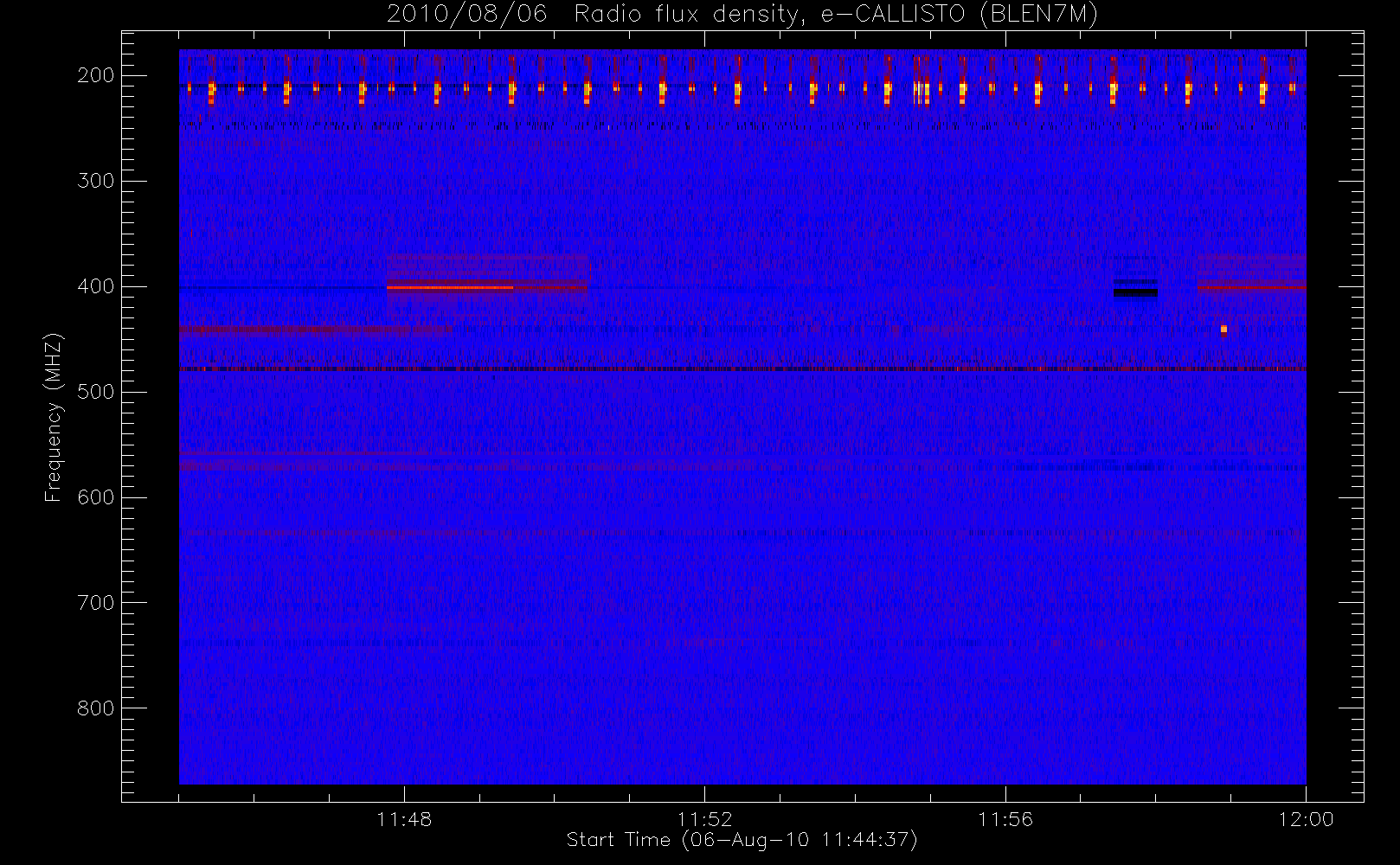Click the 'Start Time (06-Aug-10 11:44:37)' label

[742, 840]
